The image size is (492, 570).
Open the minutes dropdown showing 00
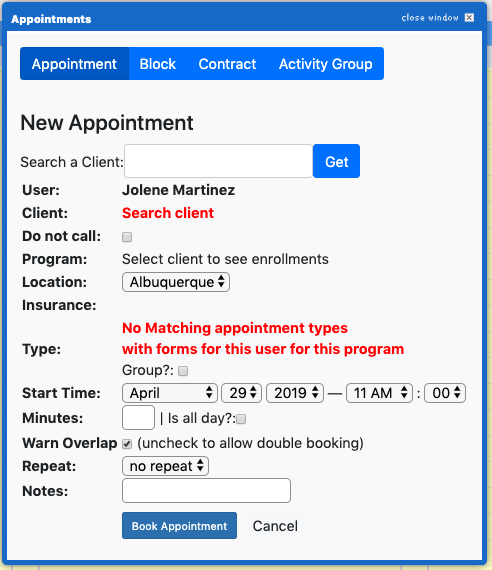pos(445,393)
